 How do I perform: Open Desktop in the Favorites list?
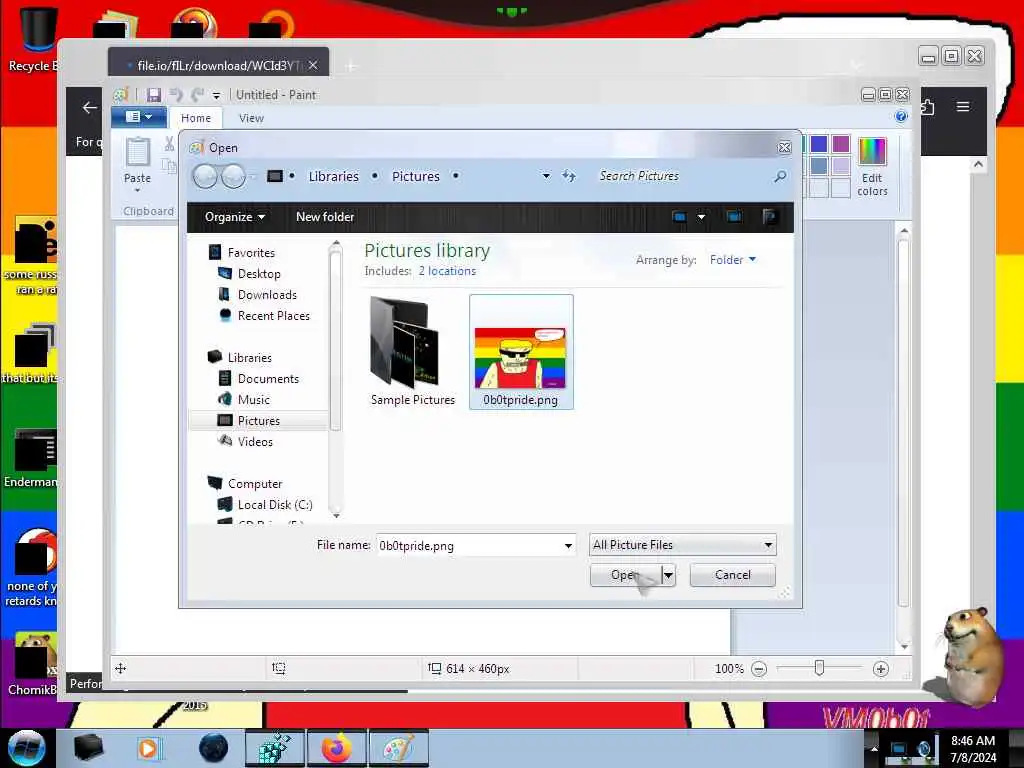point(259,274)
